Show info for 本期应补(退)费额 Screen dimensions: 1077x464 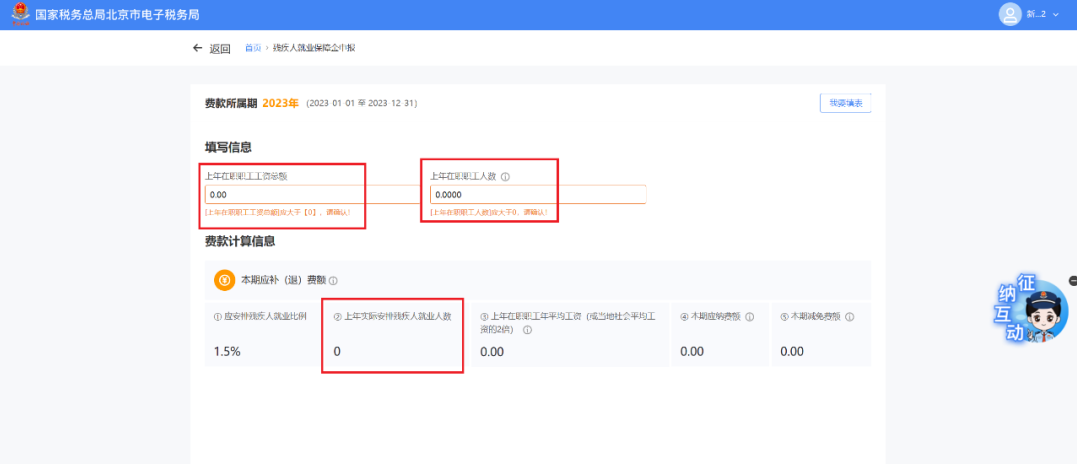[x=333, y=281]
